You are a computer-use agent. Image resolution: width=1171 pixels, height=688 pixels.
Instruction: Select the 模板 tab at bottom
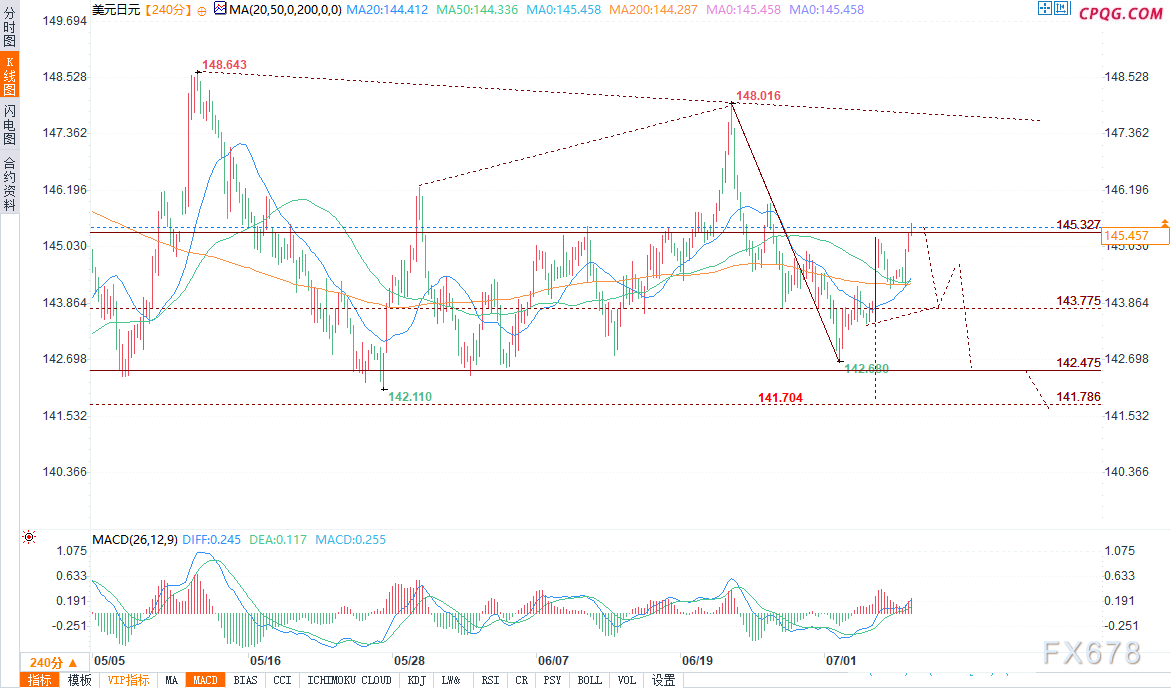click(79, 680)
